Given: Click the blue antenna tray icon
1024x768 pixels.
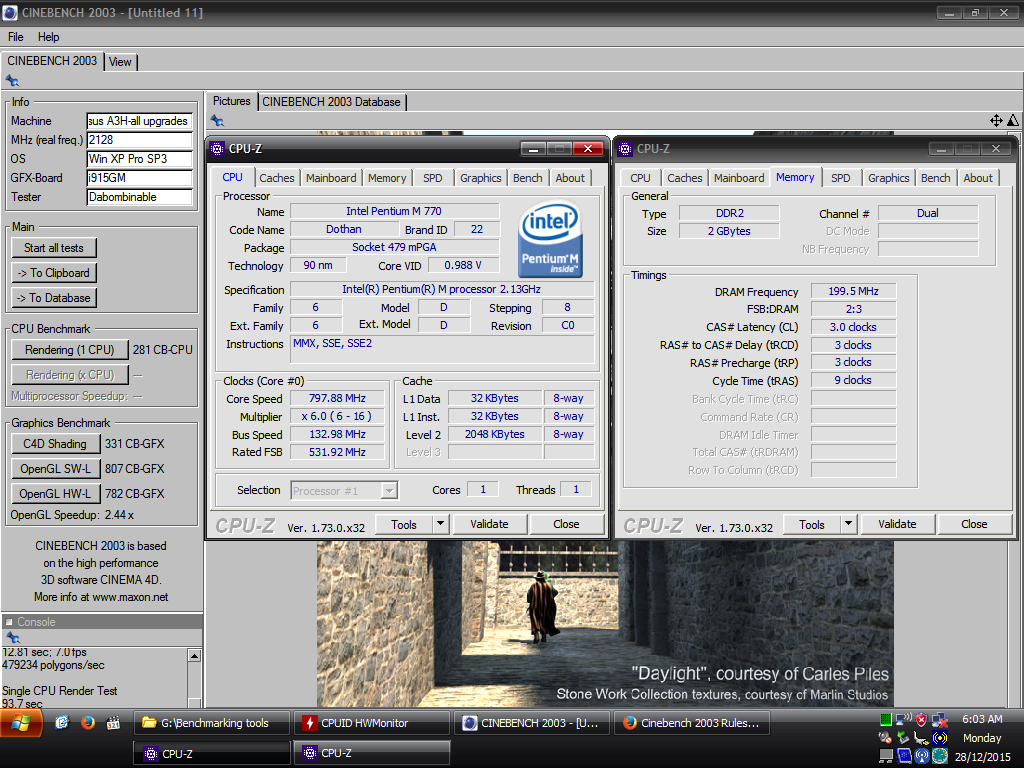Looking at the screenshot, I should 921,756.
